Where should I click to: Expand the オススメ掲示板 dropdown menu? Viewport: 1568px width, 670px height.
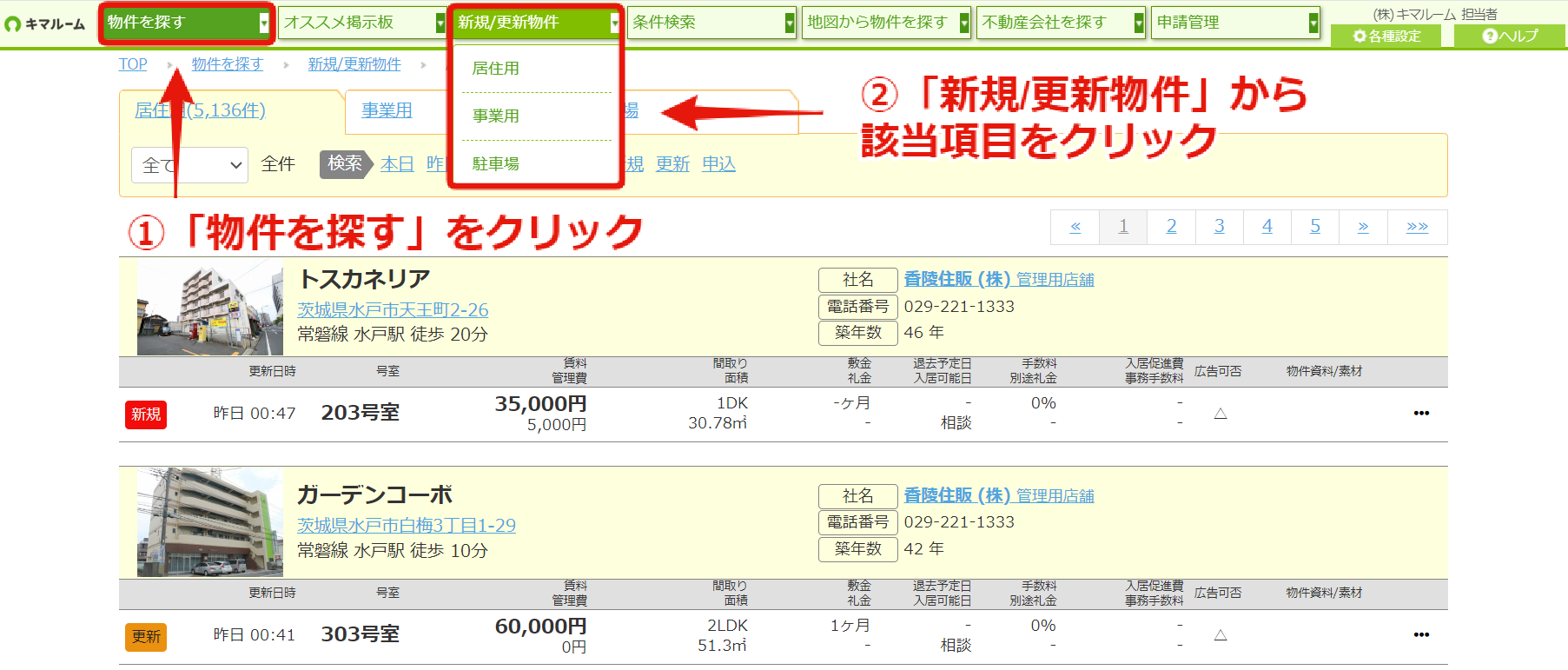440,23
